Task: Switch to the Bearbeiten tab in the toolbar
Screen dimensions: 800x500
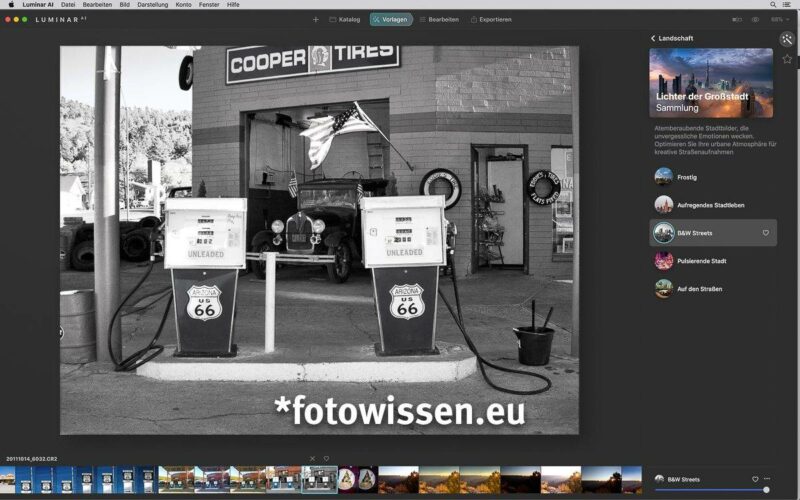Action: 439,19
